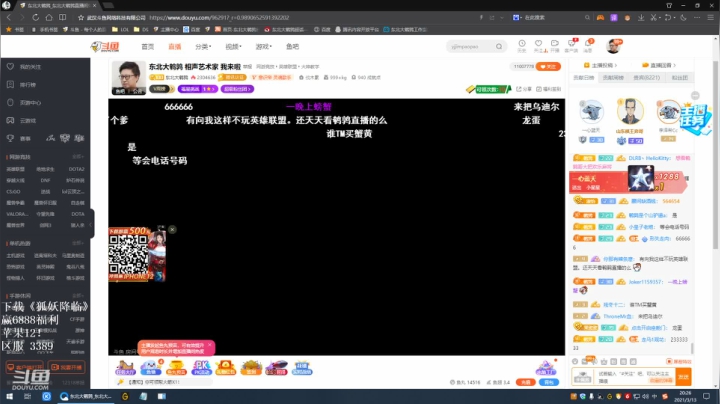The height and width of the screenshot is (404, 720).
Task: Open the 鱼吧 fish bar tab
Action: click(x=292, y=46)
